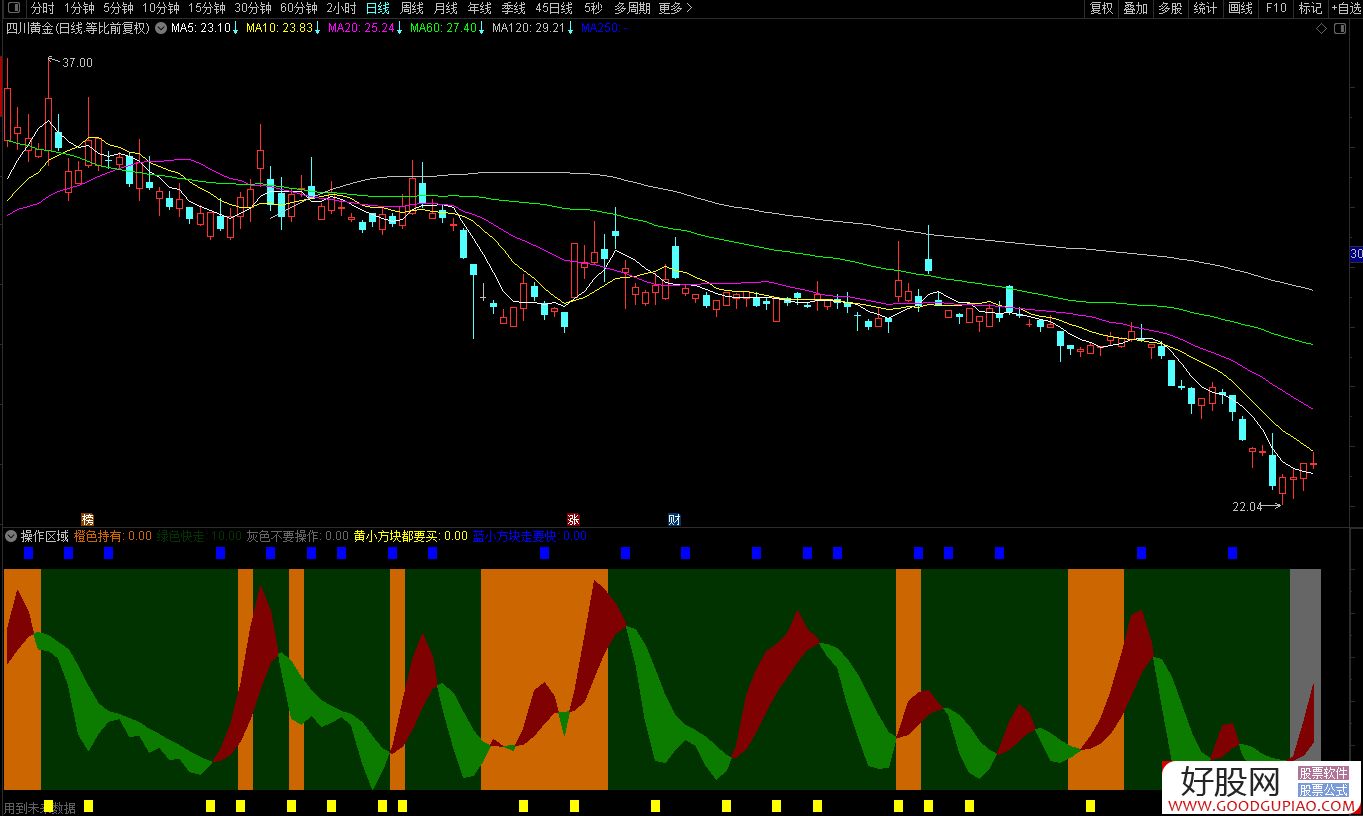Click the 绿色快走 indicator label
Screen dimensions: 1363x816
point(198,536)
